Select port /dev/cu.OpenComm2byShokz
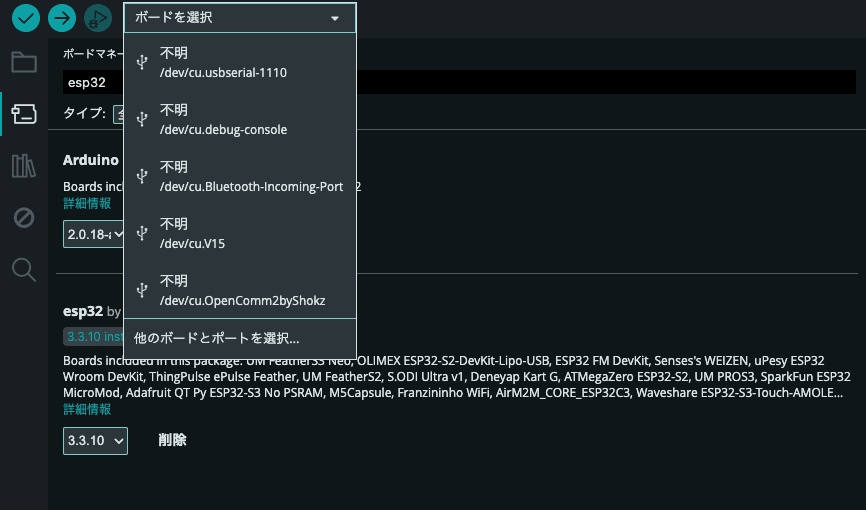Viewport: 866px width, 510px height. [x=240, y=290]
